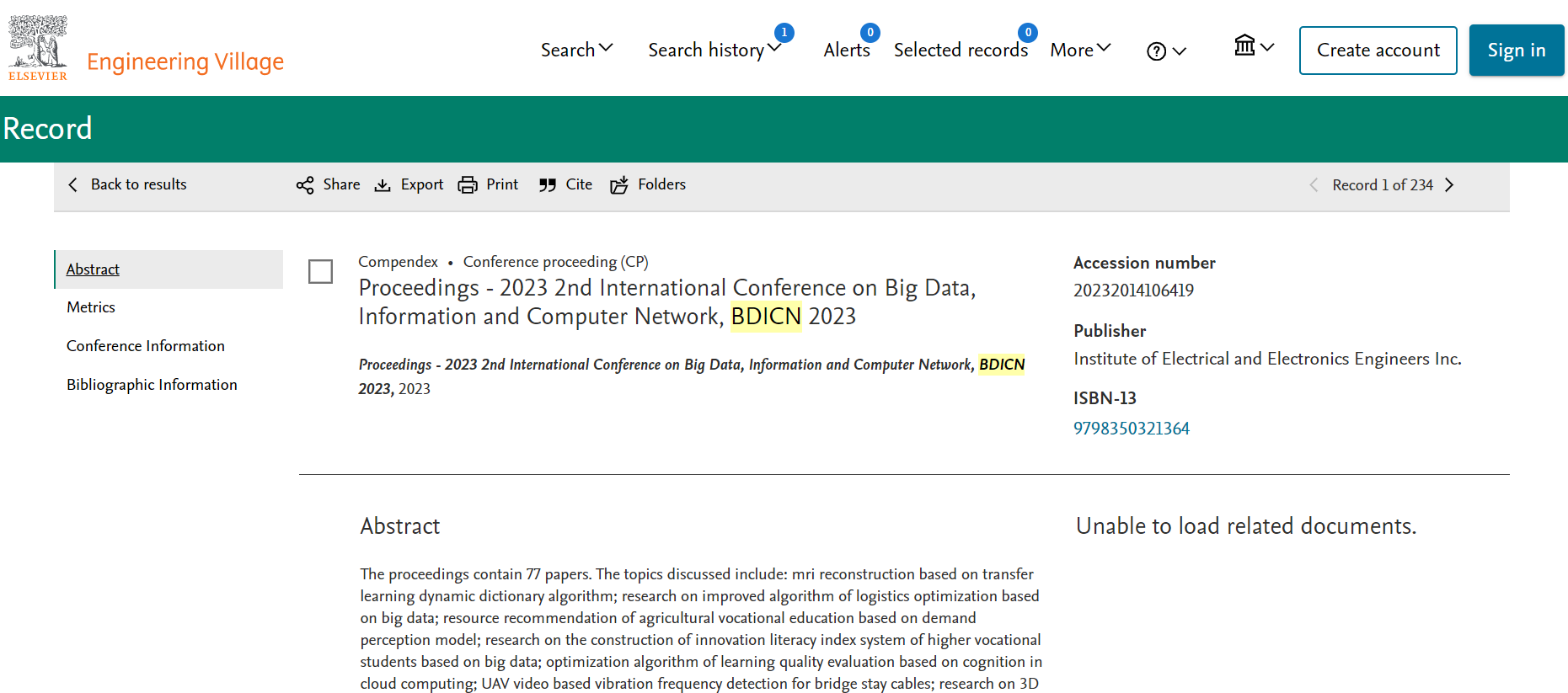
Task: Expand the Search menu
Action: (x=576, y=50)
